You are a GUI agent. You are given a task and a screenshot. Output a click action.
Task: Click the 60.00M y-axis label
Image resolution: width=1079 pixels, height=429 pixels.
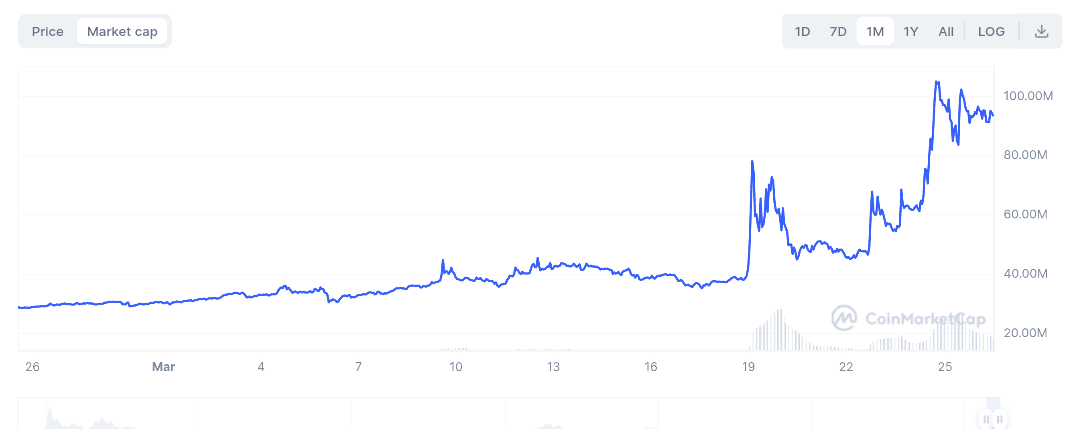pyautogui.click(x=1026, y=214)
